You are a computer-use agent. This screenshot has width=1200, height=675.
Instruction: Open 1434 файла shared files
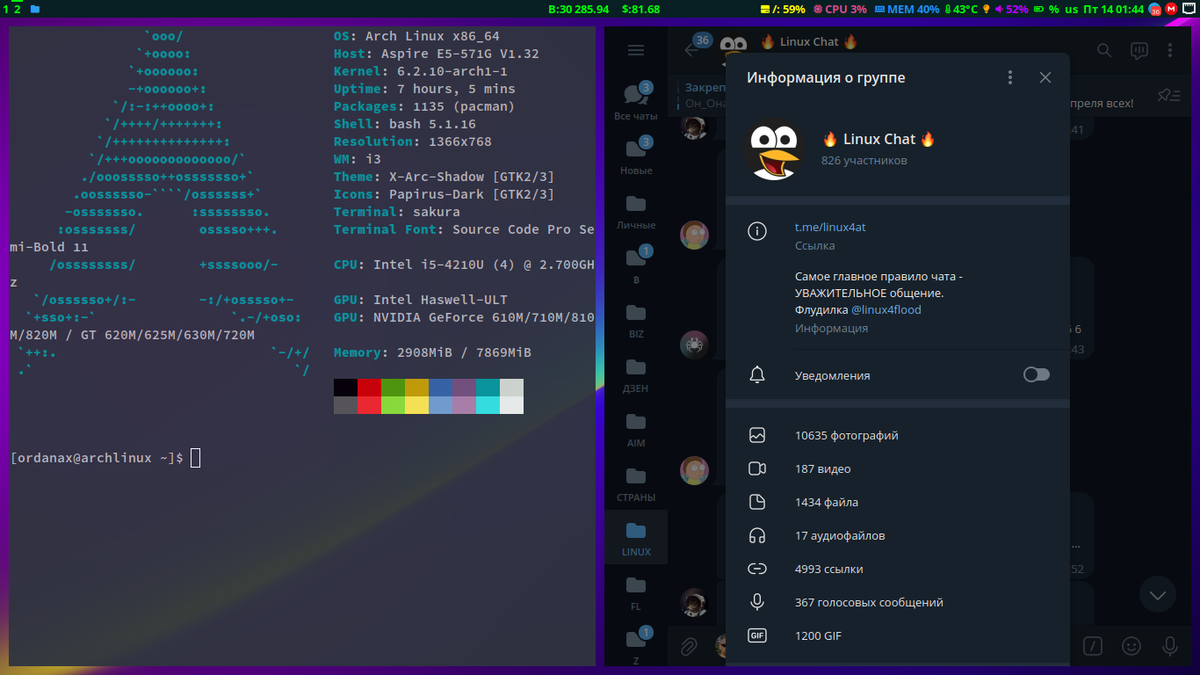point(897,502)
